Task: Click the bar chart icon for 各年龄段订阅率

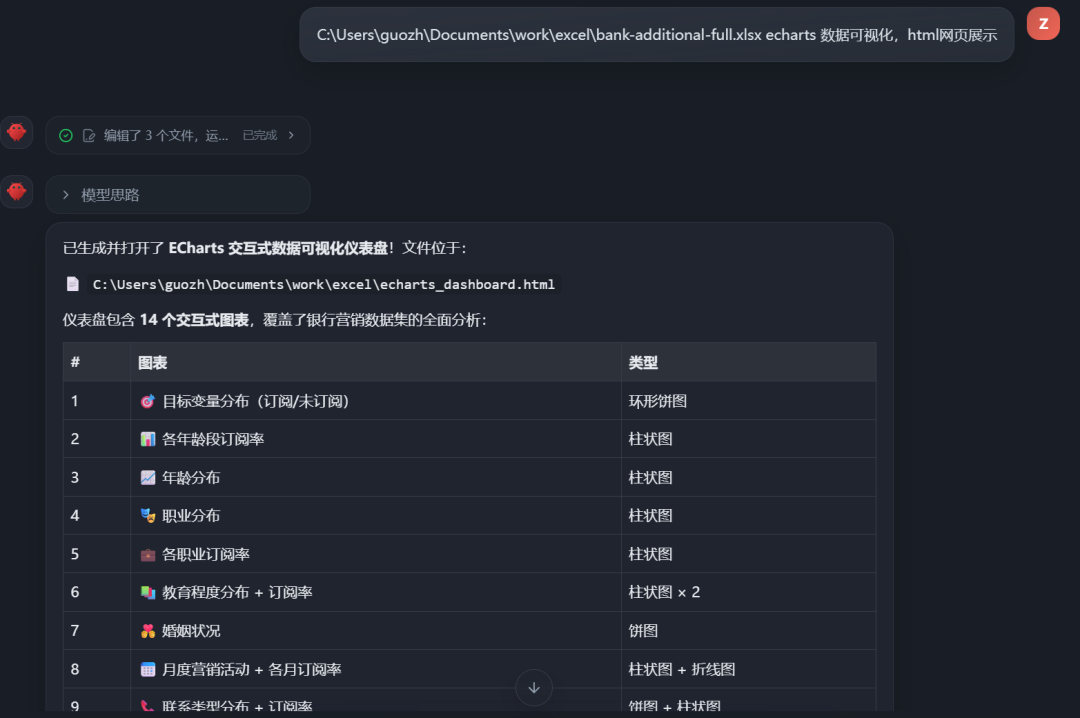Action: [x=147, y=439]
